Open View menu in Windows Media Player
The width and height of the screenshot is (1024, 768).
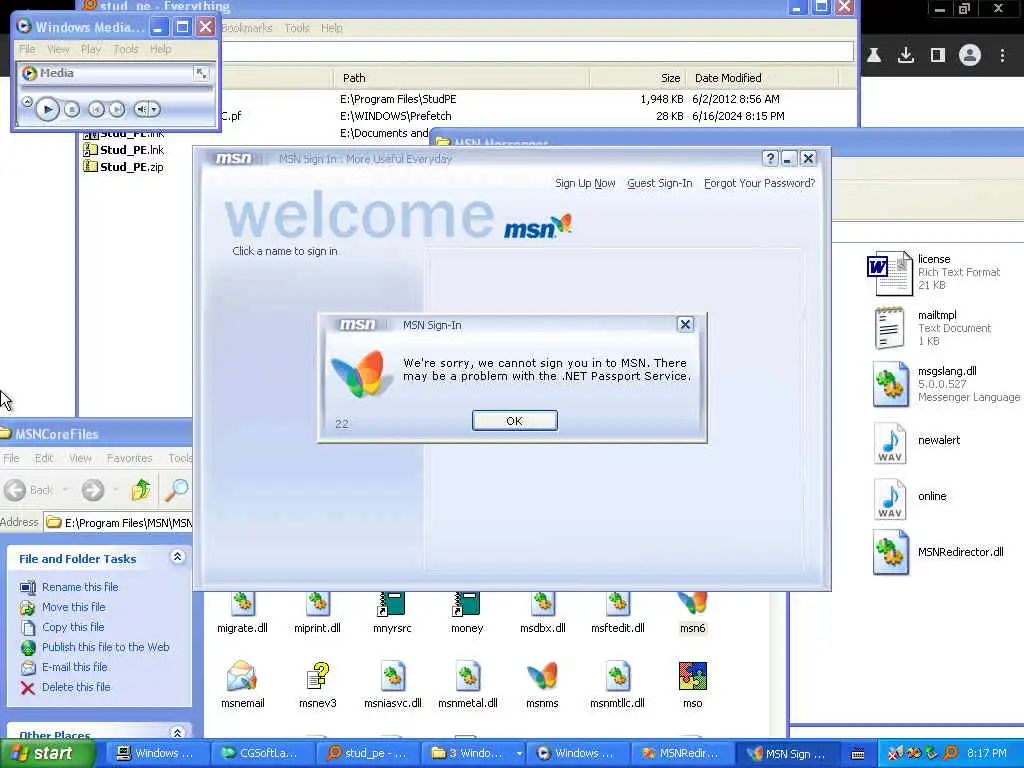[58, 49]
